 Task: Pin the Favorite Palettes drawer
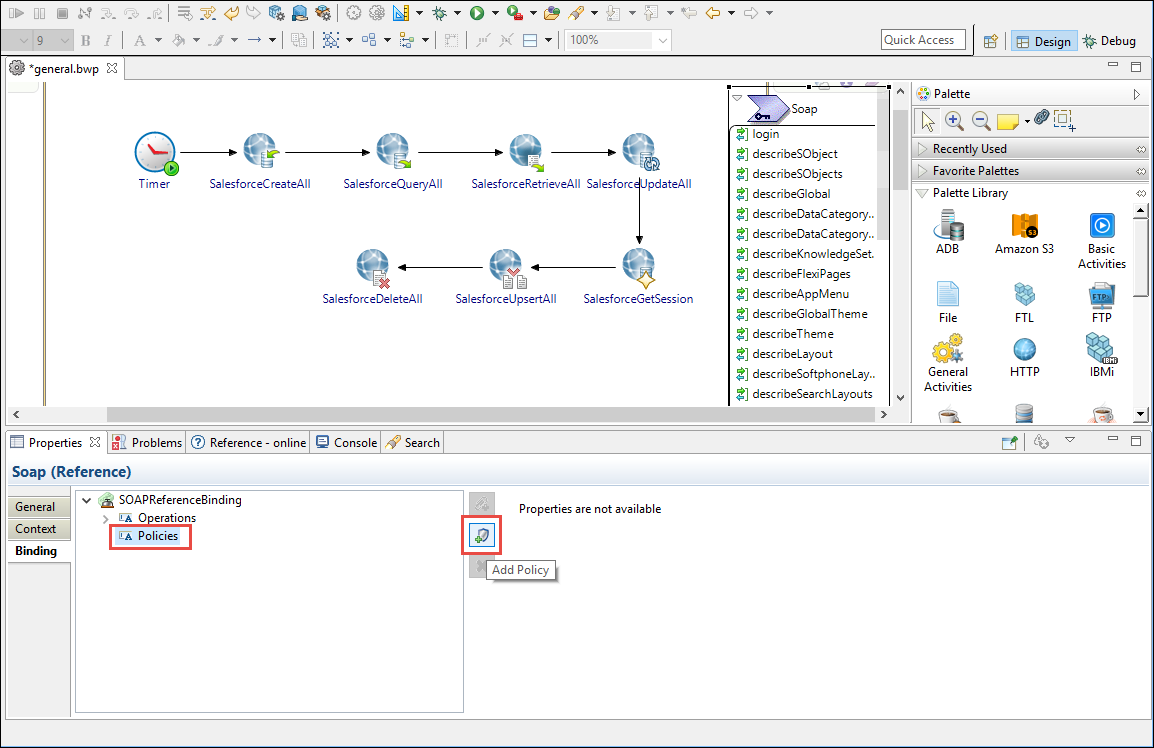tap(1141, 171)
